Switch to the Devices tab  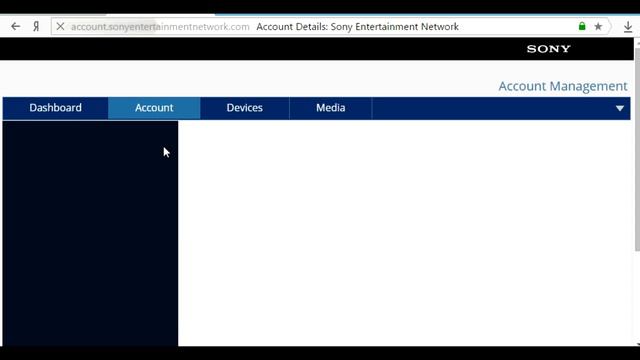[244, 108]
